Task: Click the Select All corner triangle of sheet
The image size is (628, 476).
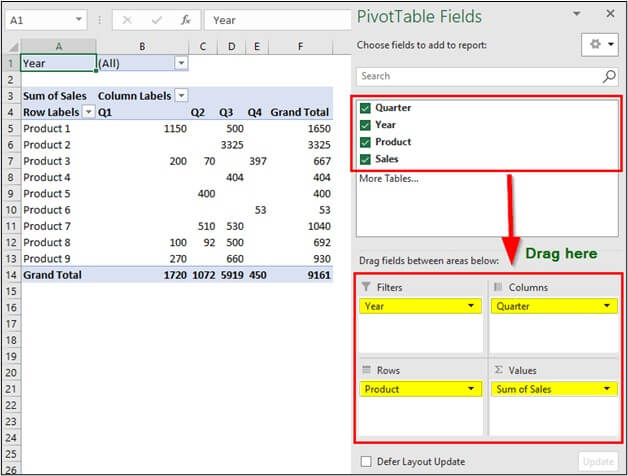Action: pyautogui.click(x=13, y=47)
